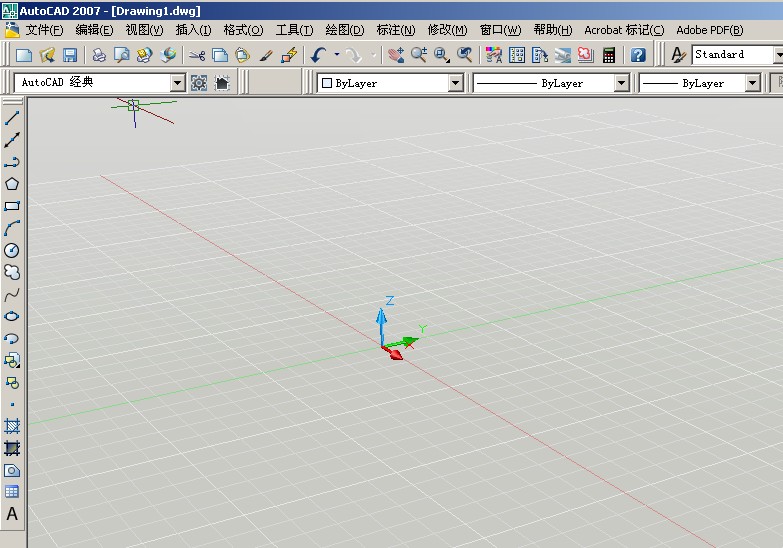Click the ByLayer color swatch box

[327, 83]
